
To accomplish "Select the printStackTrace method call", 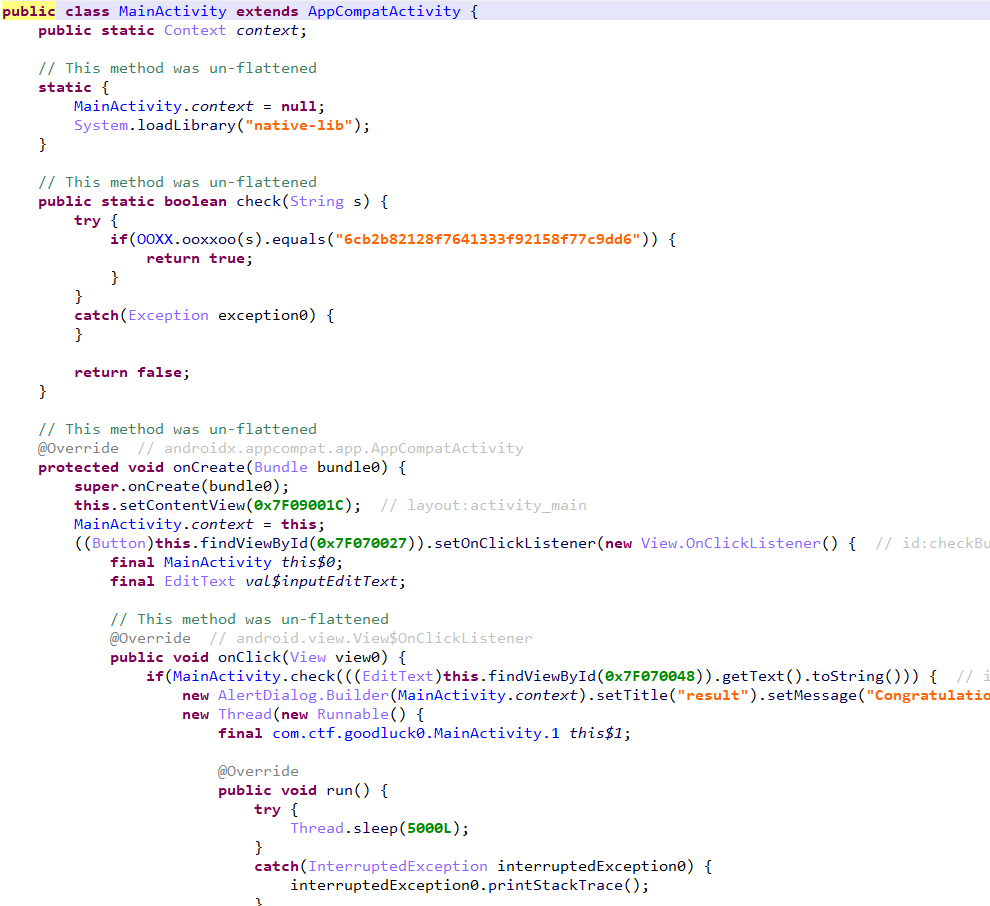I will tap(556, 885).
